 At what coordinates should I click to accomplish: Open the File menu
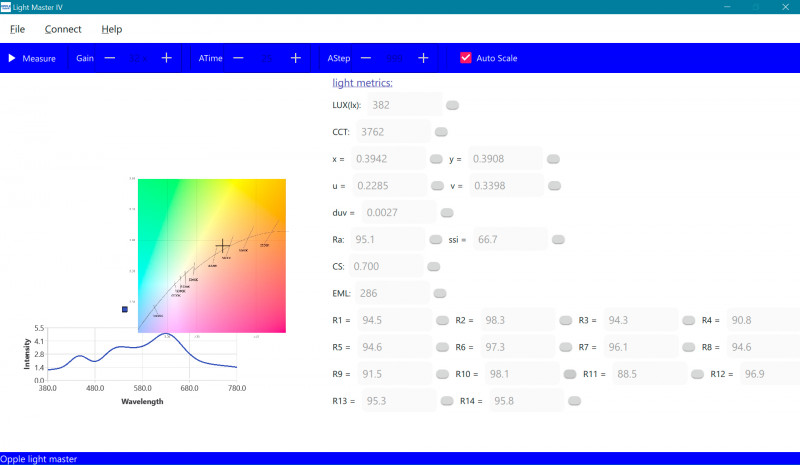pyautogui.click(x=17, y=29)
